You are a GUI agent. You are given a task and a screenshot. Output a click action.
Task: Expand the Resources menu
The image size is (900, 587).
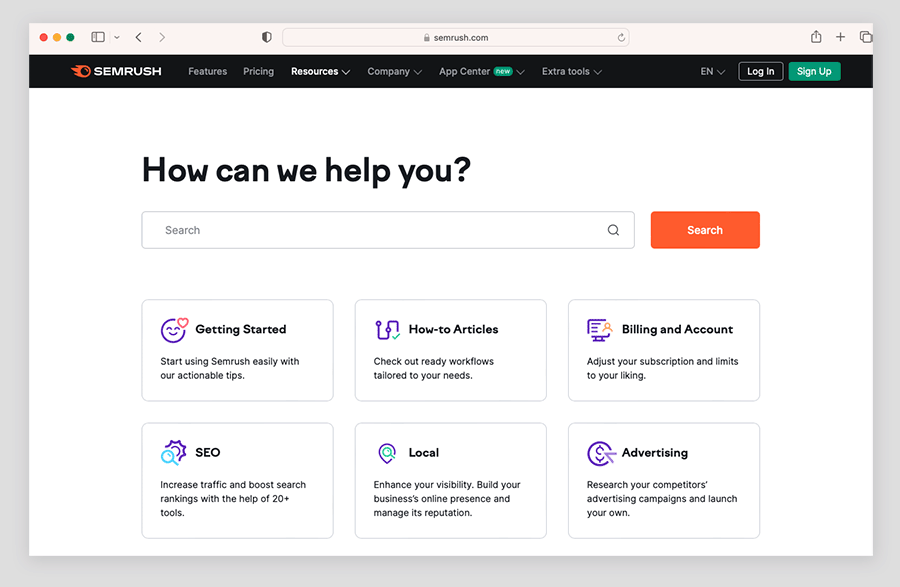coord(320,72)
